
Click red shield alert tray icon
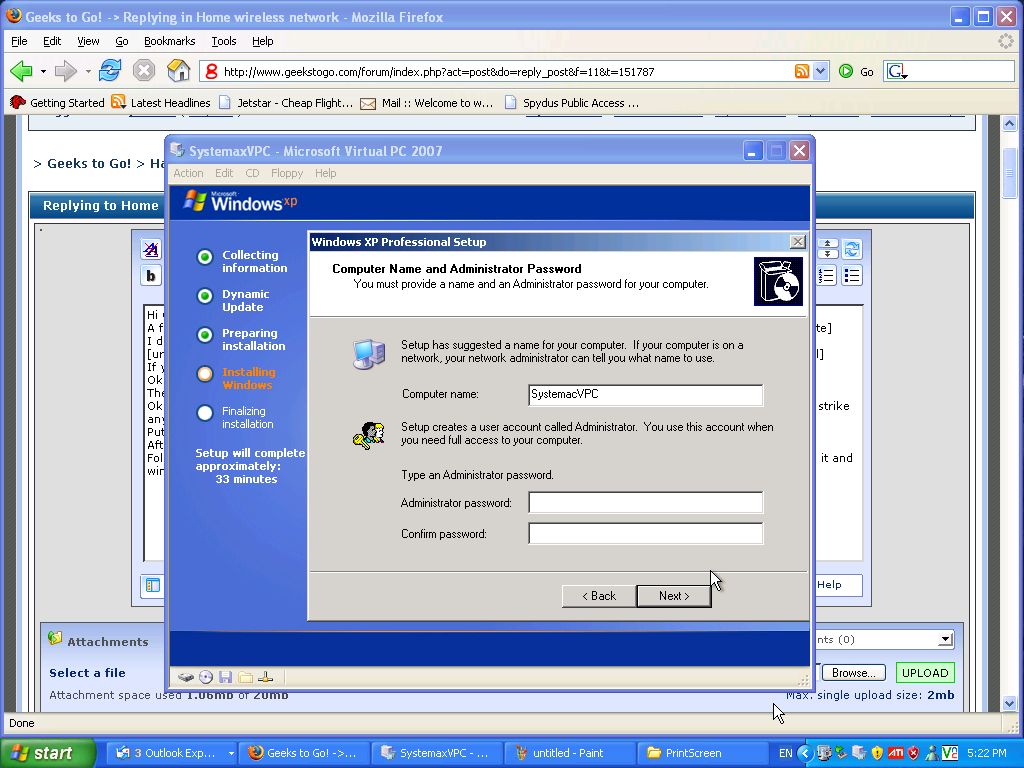914,753
